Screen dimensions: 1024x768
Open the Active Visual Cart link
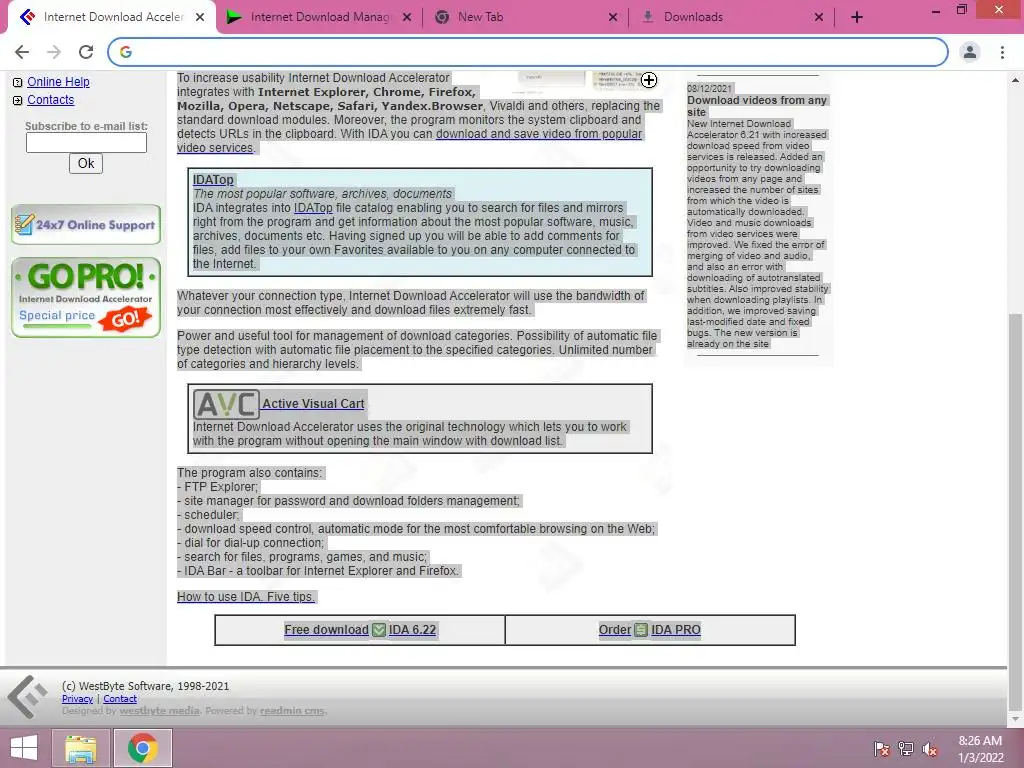313,404
